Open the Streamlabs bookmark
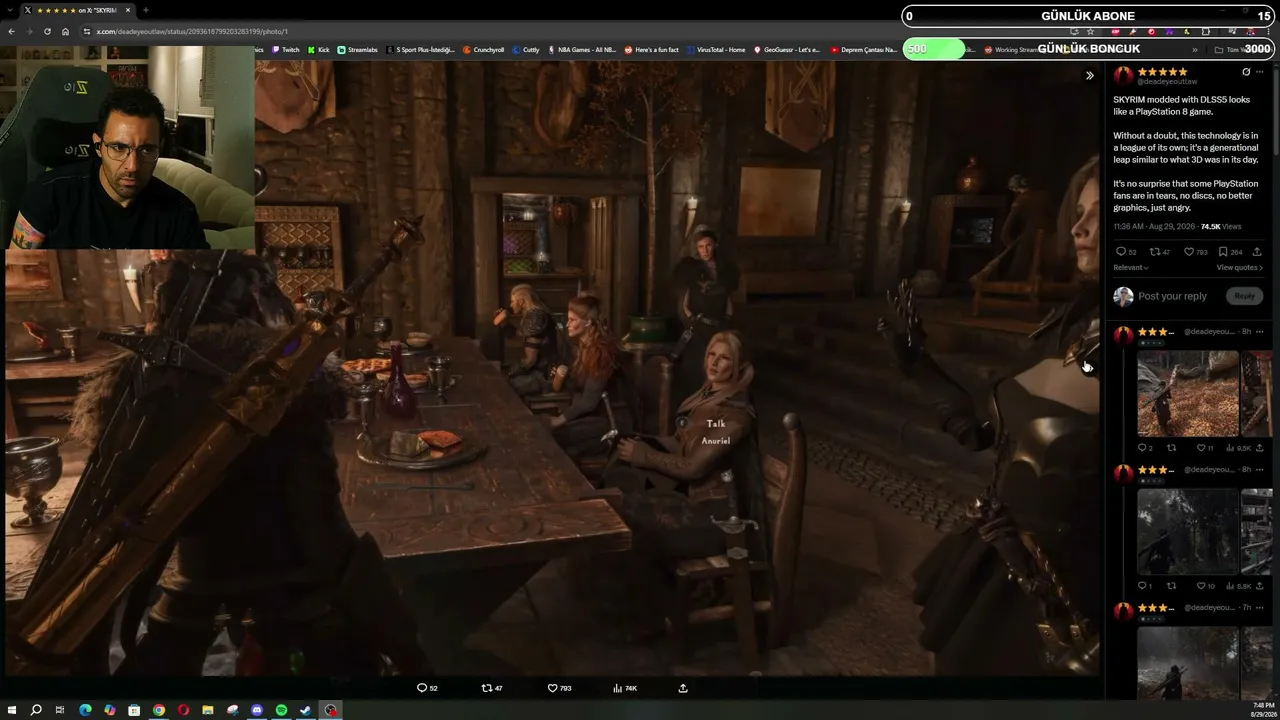1280x720 pixels. [x=358, y=49]
